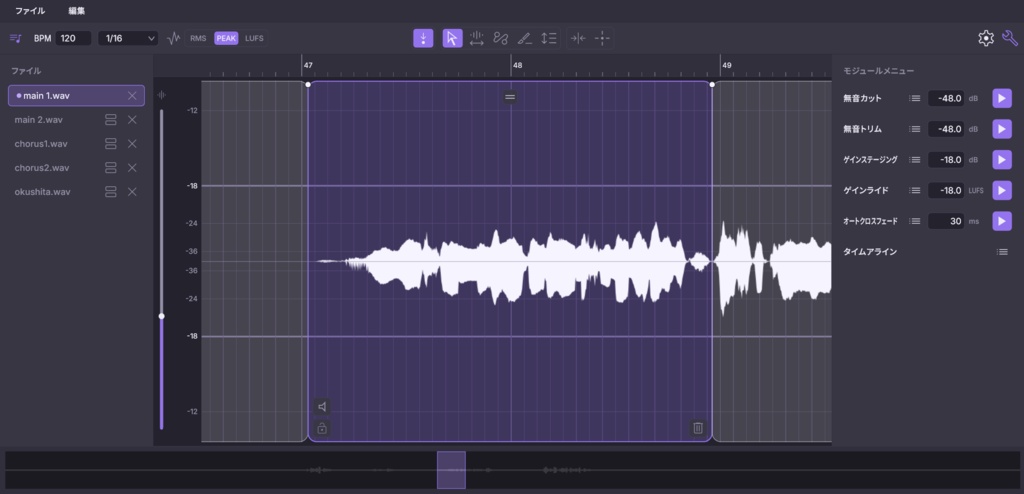Screen dimensions: 1024x494
Task: Click the horizontal zoom-to-fit icon
Action: [578, 39]
